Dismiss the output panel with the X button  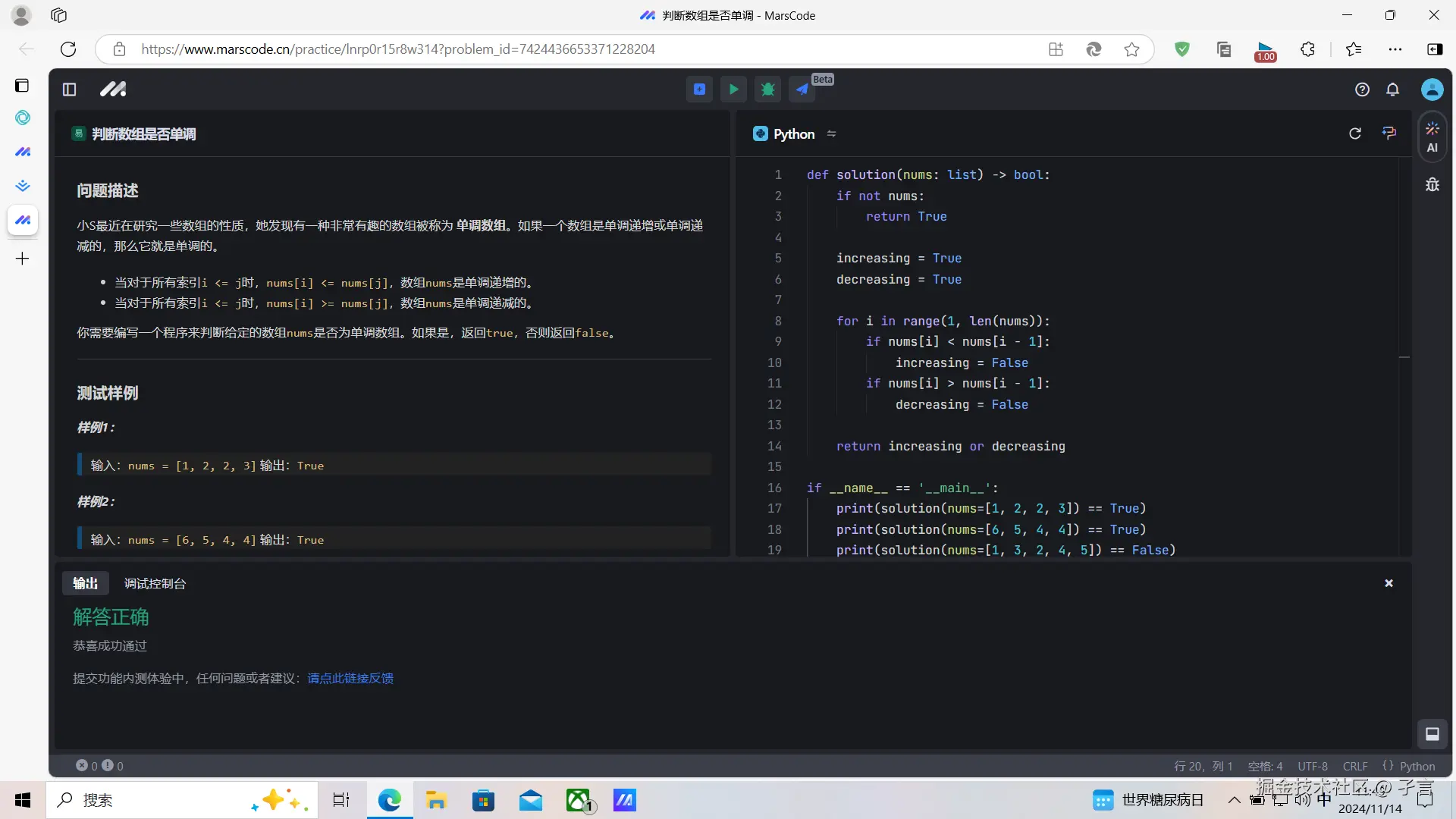coord(1389,583)
